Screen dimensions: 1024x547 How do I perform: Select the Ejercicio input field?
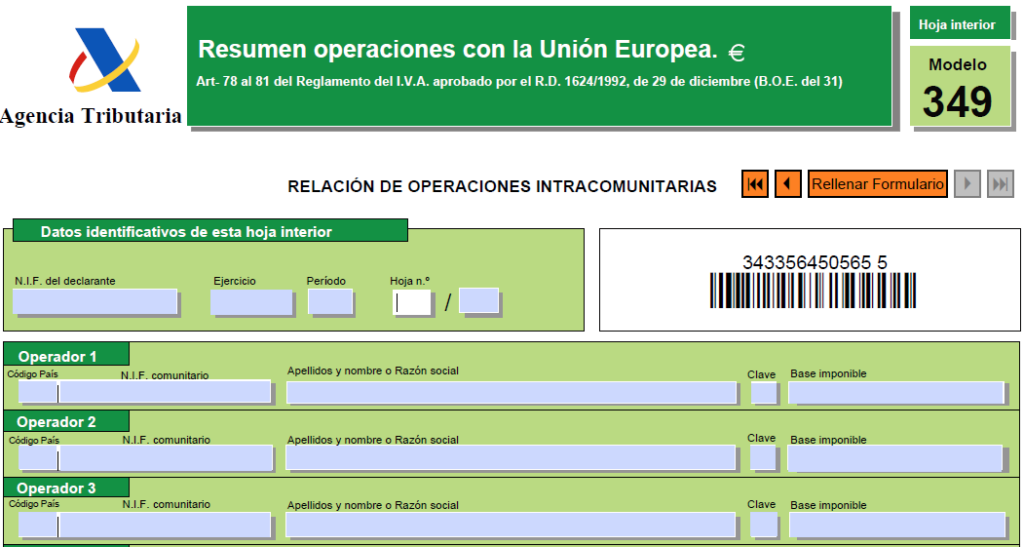point(251,303)
